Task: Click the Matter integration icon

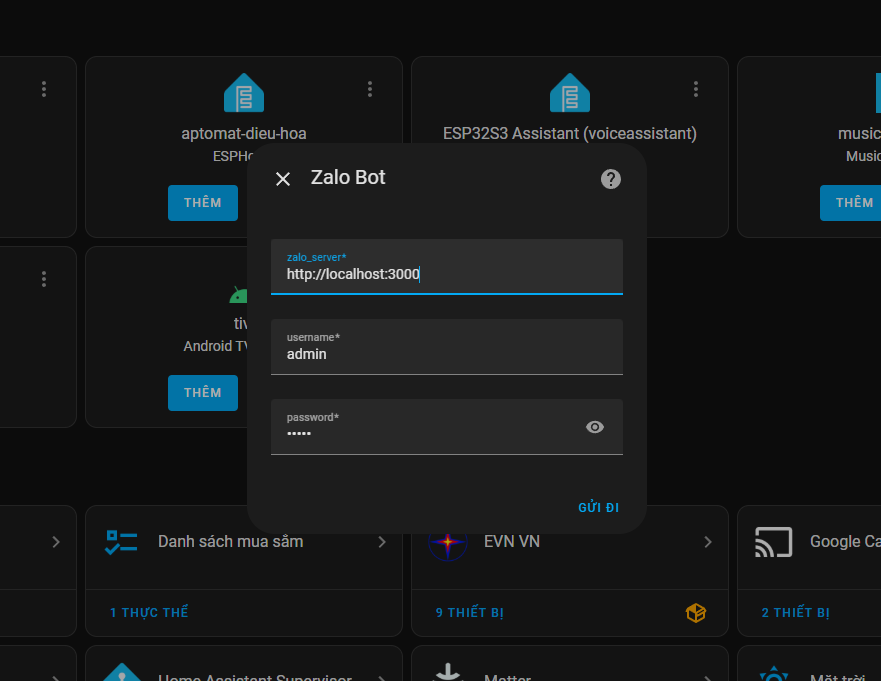Action: [x=448, y=671]
